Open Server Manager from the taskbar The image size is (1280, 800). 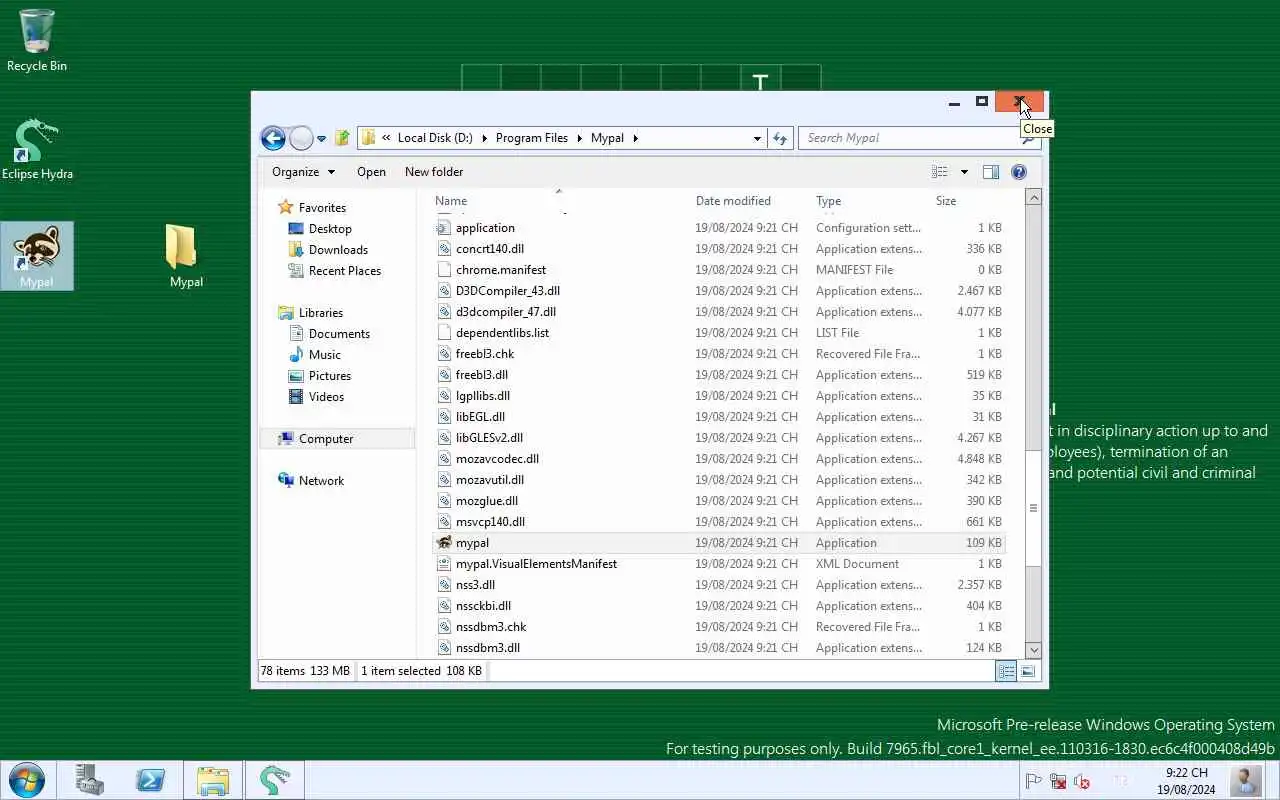coord(90,780)
